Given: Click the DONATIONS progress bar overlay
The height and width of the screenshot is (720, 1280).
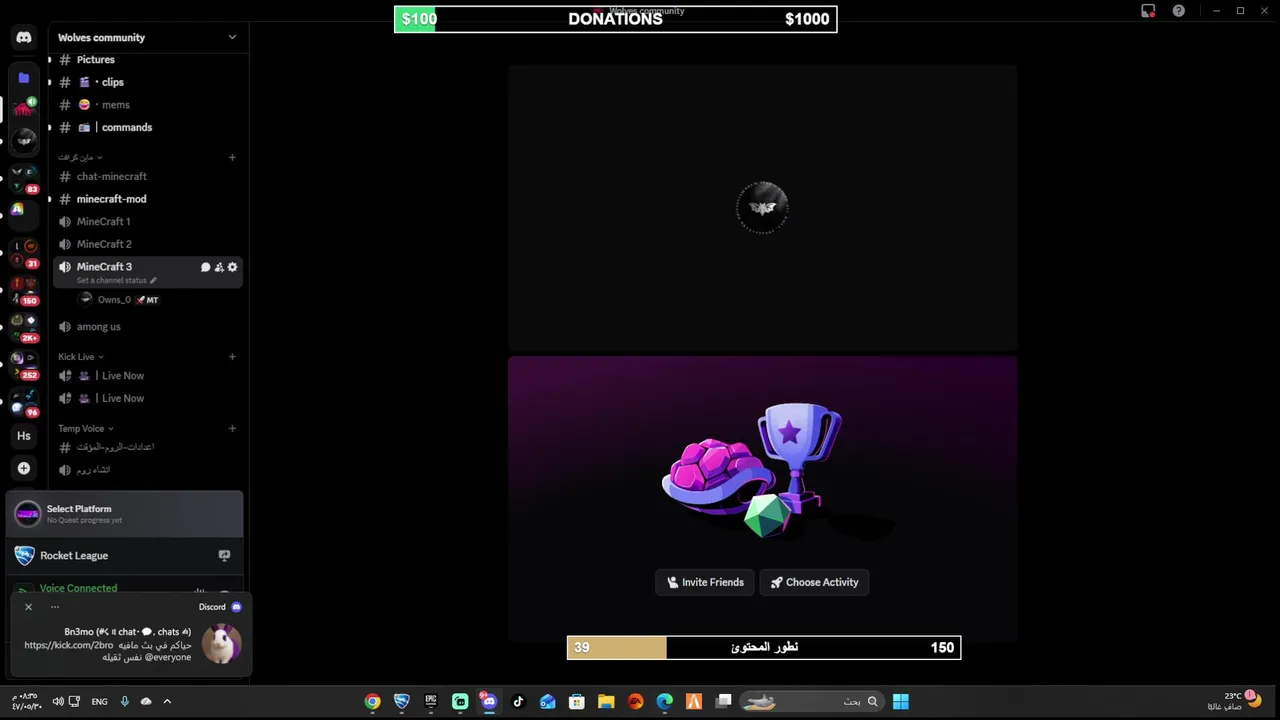Looking at the screenshot, I should pos(616,19).
